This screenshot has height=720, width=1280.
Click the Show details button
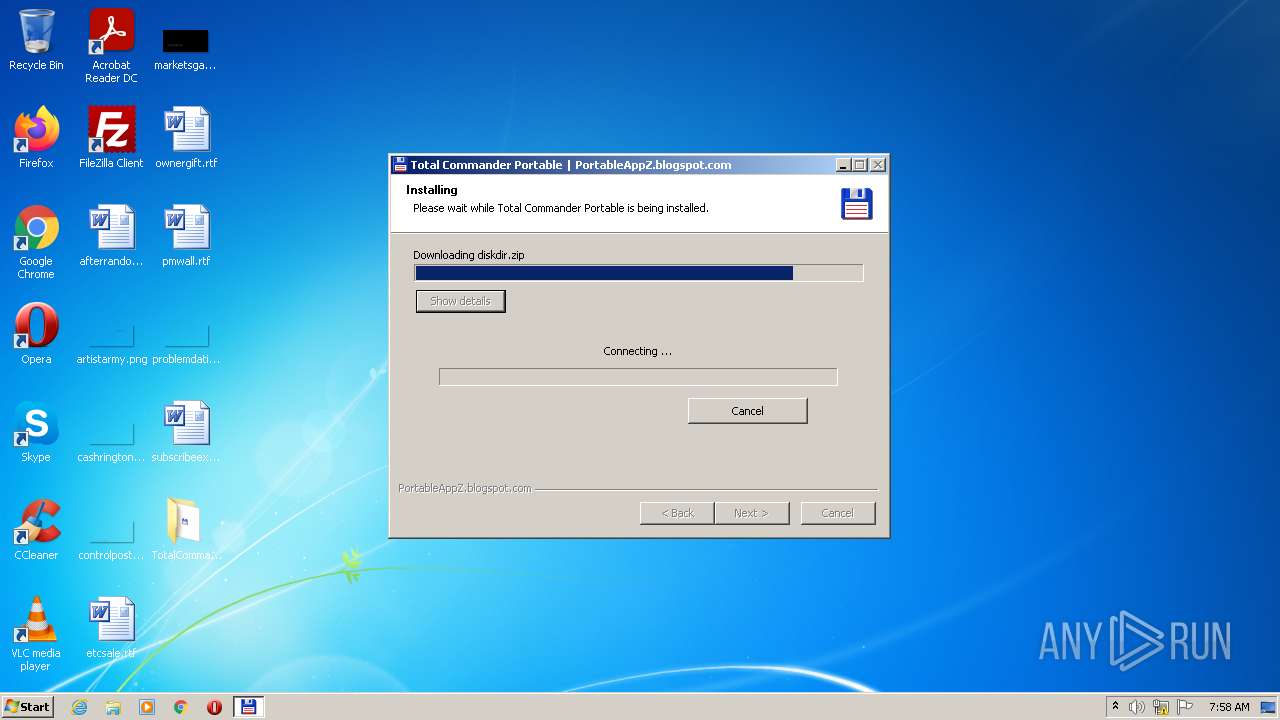coord(460,301)
